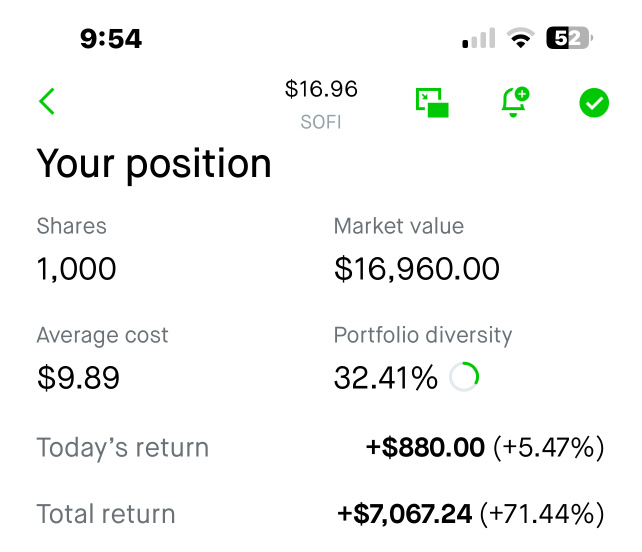642x552 pixels.
Task: Select the $16,960.00 market value
Action: point(417,269)
